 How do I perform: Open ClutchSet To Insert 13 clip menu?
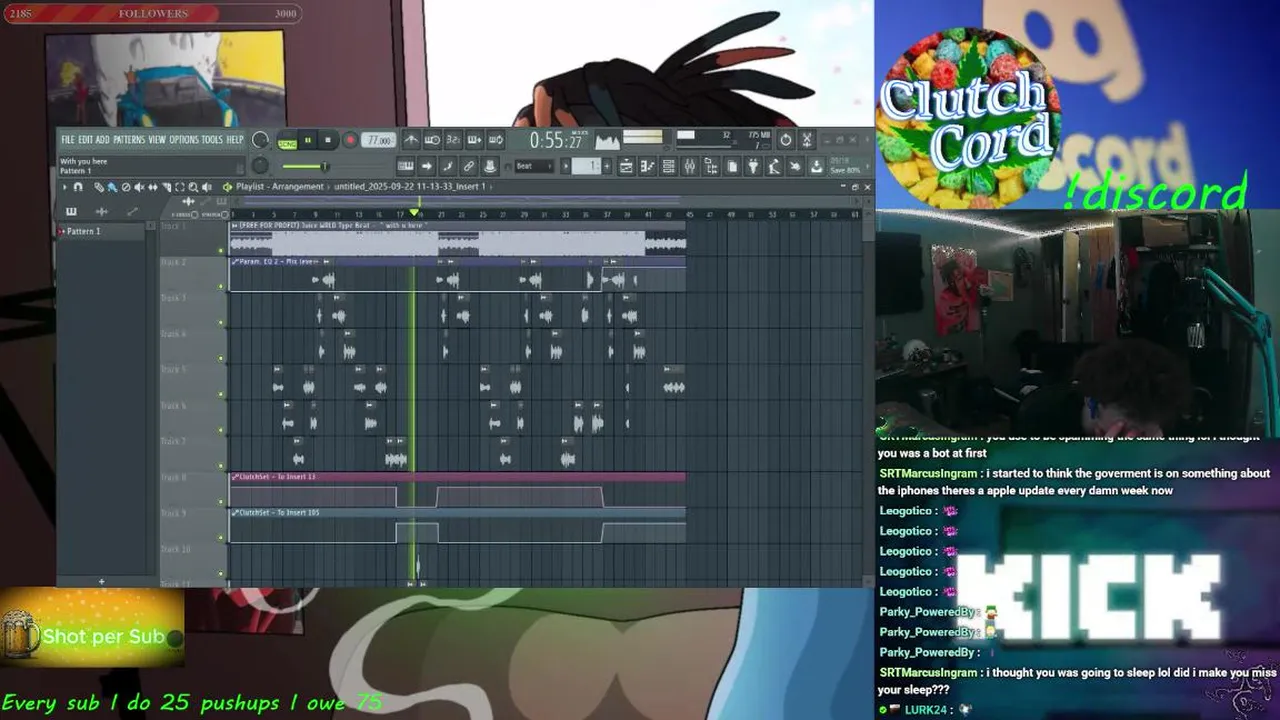pos(235,477)
